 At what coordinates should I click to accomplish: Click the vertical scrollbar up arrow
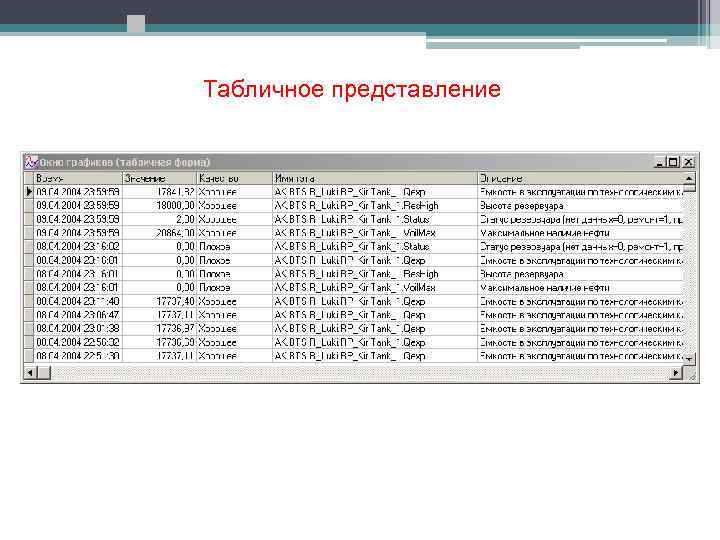(x=689, y=178)
